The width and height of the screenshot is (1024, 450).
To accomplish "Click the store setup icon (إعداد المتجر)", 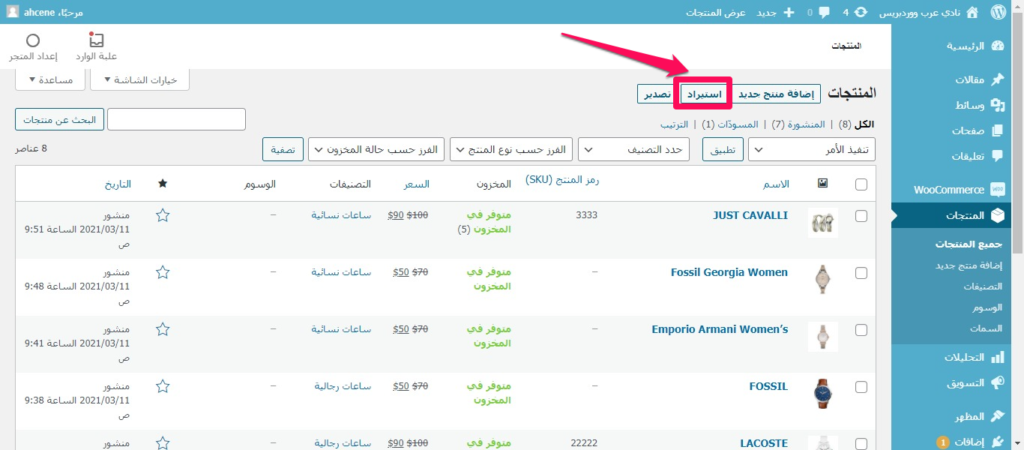I will tap(32, 40).
